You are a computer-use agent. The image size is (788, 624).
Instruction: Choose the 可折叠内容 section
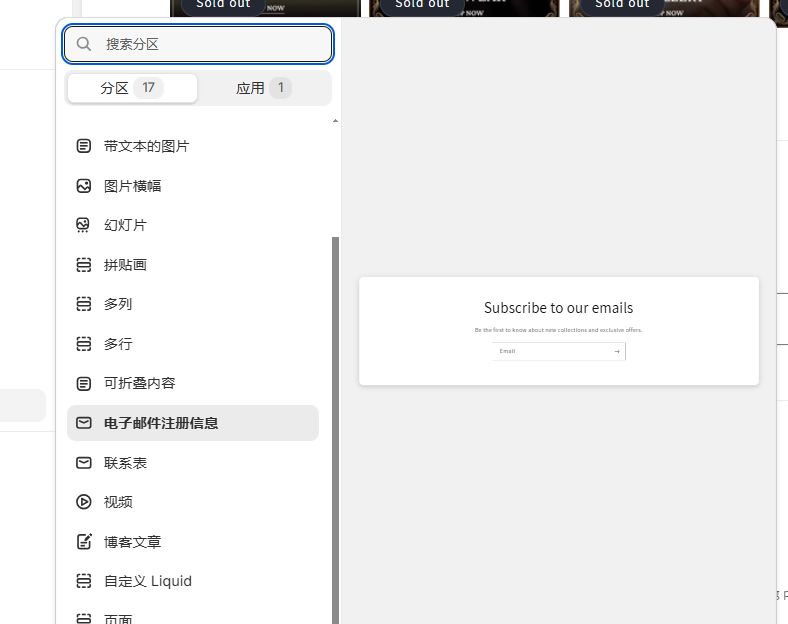(x=193, y=383)
